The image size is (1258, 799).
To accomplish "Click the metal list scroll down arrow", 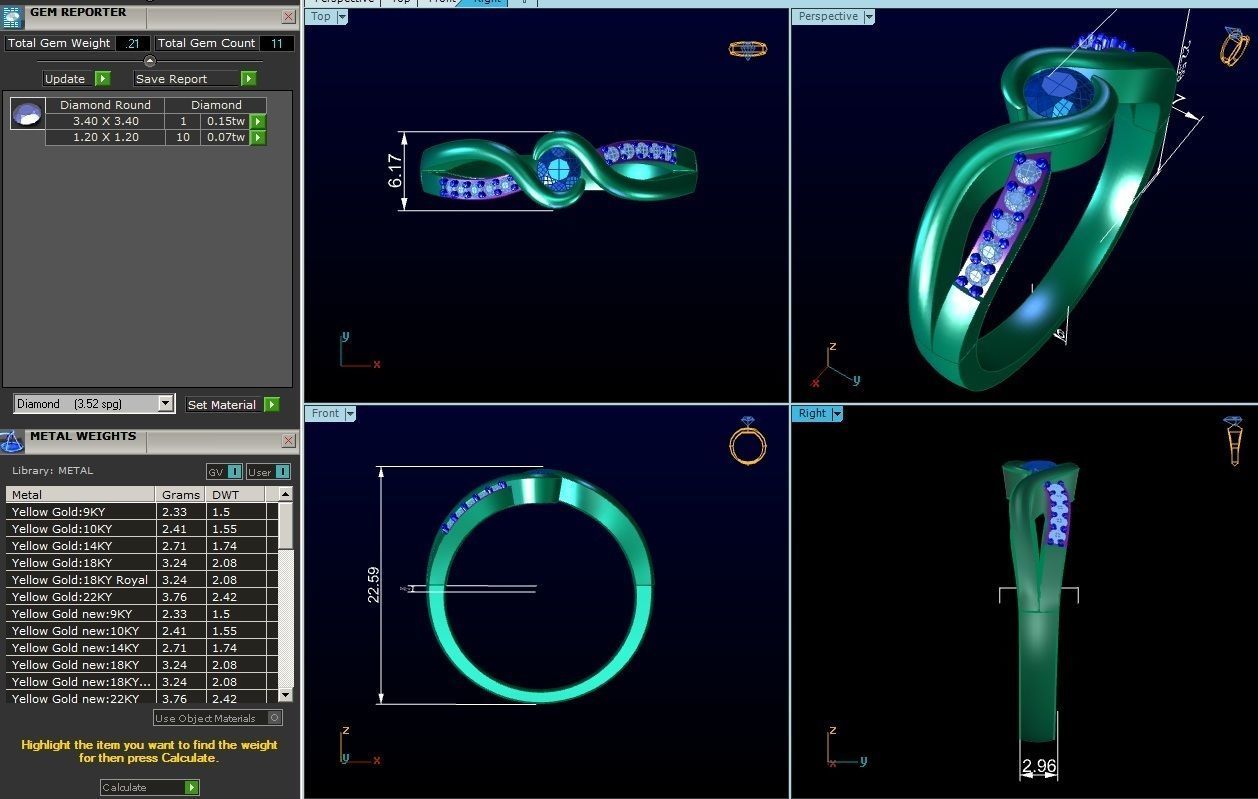I will pos(285,695).
